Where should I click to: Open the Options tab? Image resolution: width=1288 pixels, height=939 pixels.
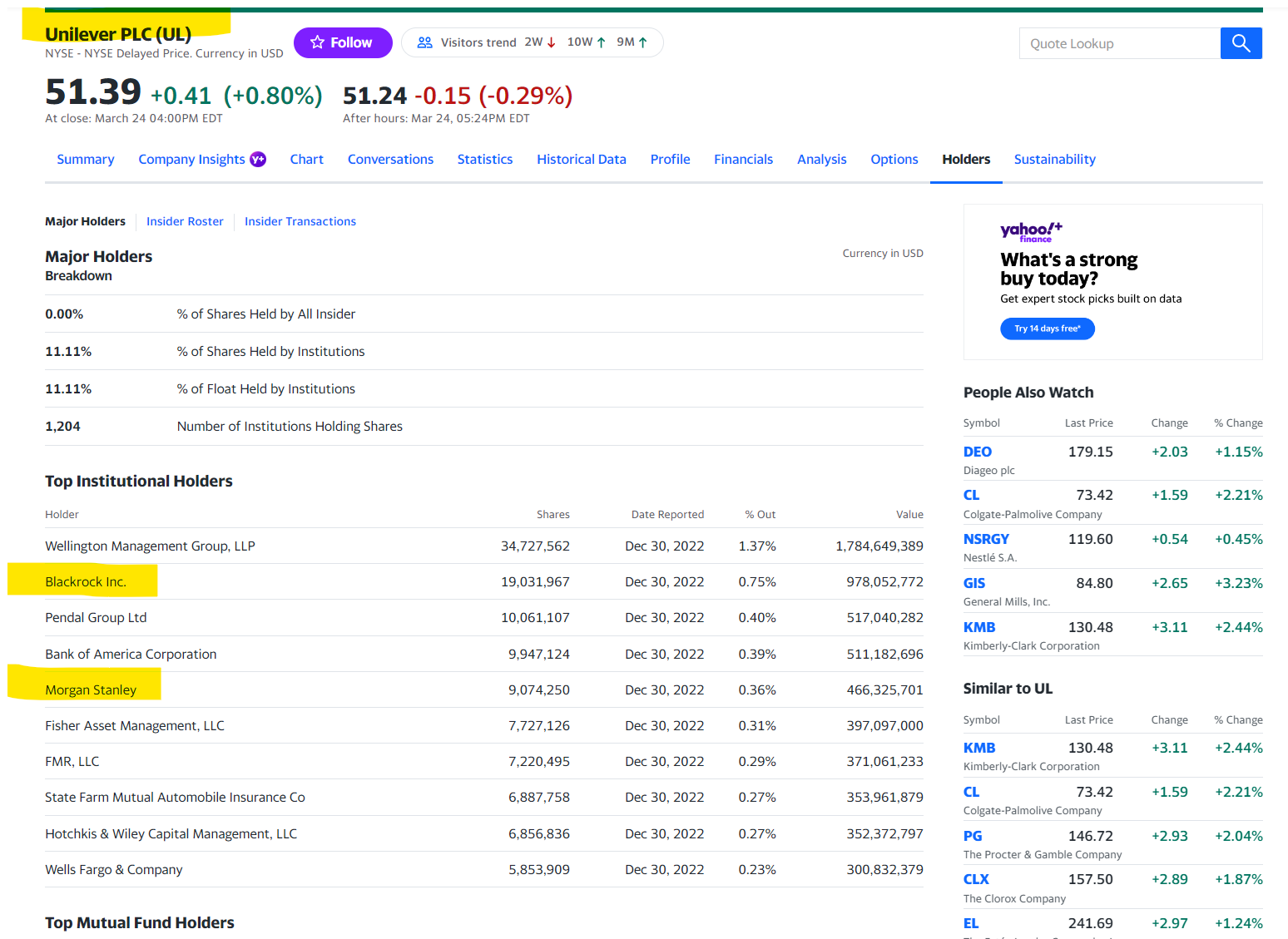(894, 159)
